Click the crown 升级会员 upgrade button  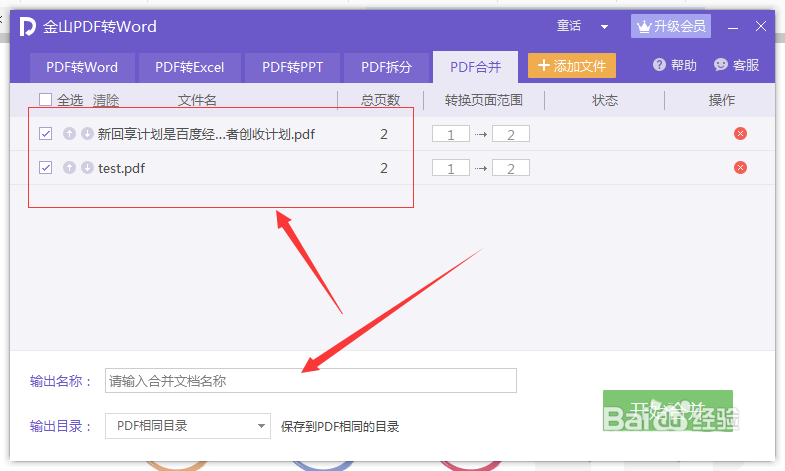pos(671,26)
